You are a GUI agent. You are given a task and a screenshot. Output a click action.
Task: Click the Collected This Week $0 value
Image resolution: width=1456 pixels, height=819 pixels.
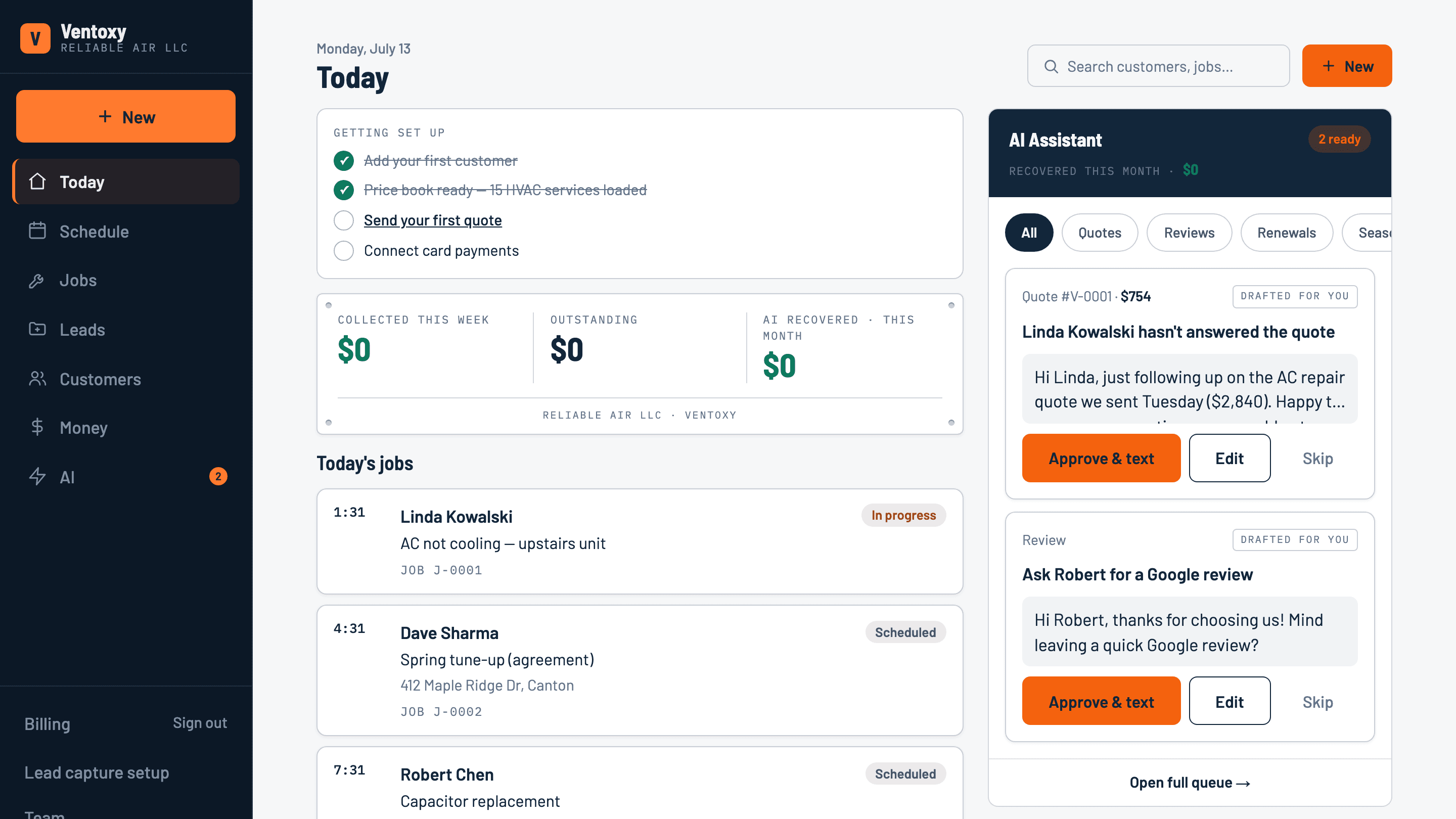[x=354, y=349]
